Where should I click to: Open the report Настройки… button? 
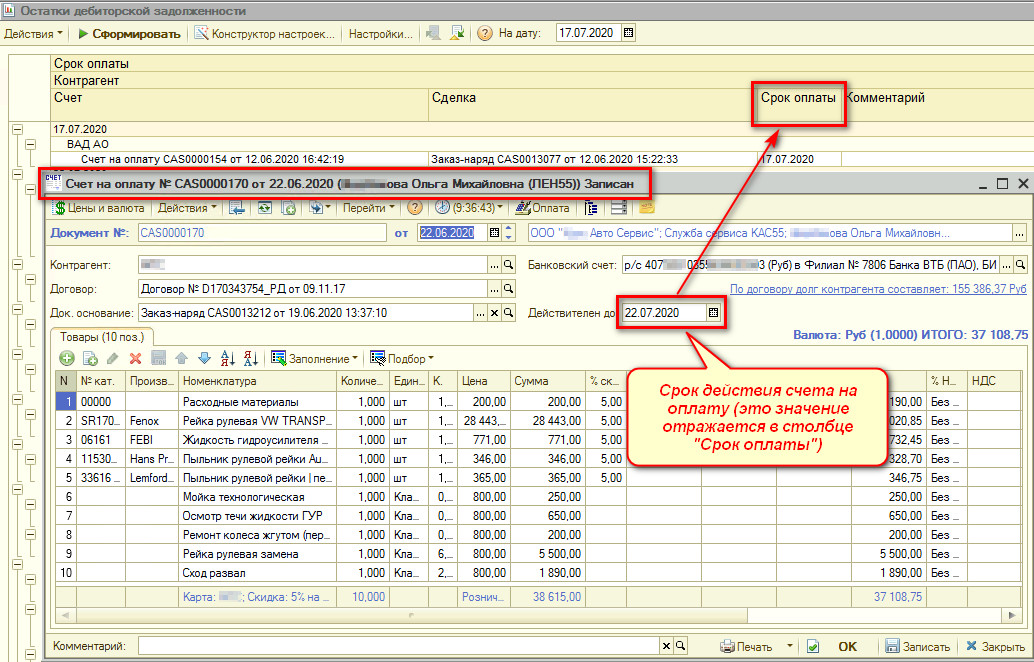(x=380, y=34)
